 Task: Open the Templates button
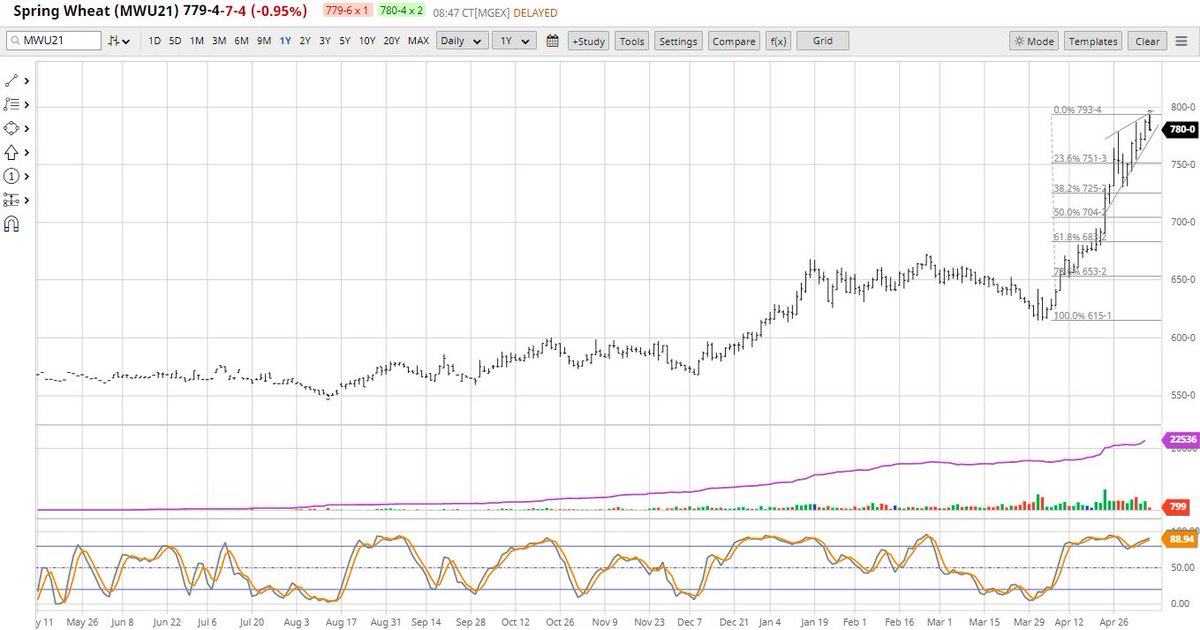click(1093, 41)
